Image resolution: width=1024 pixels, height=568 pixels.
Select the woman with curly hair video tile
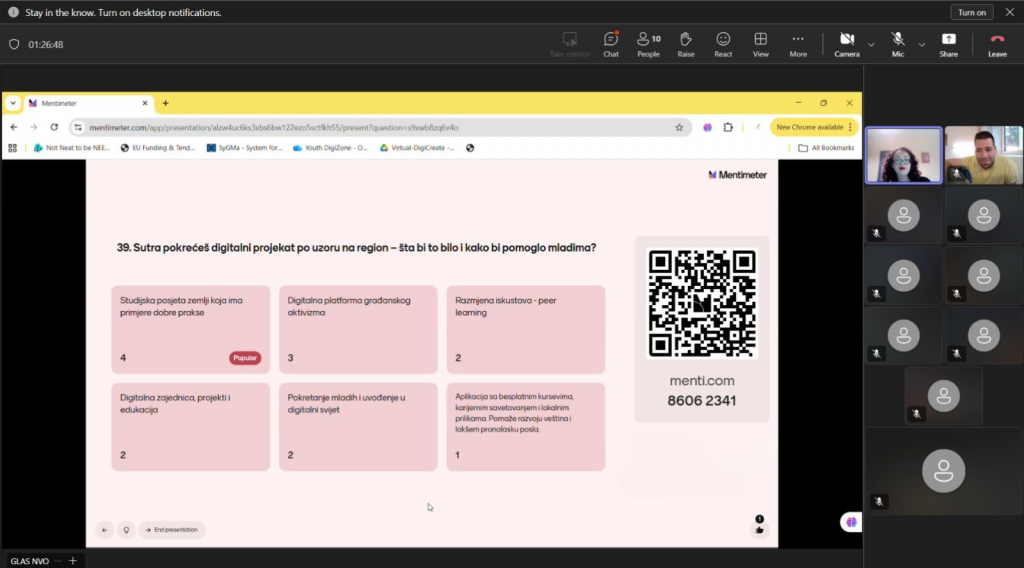click(x=903, y=155)
